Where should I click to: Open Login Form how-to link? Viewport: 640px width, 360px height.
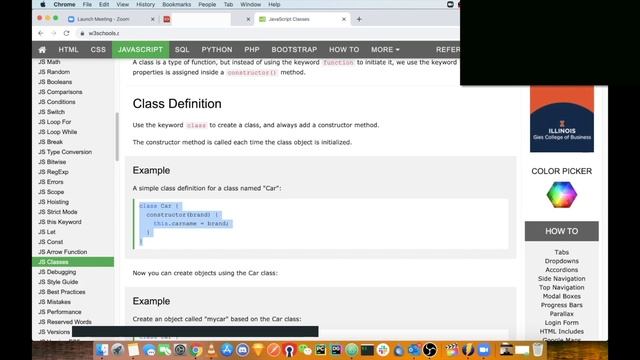562,322
